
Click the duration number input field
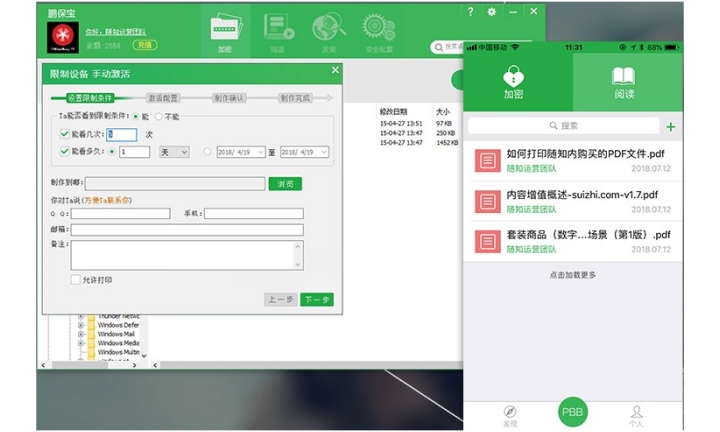point(135,152)
